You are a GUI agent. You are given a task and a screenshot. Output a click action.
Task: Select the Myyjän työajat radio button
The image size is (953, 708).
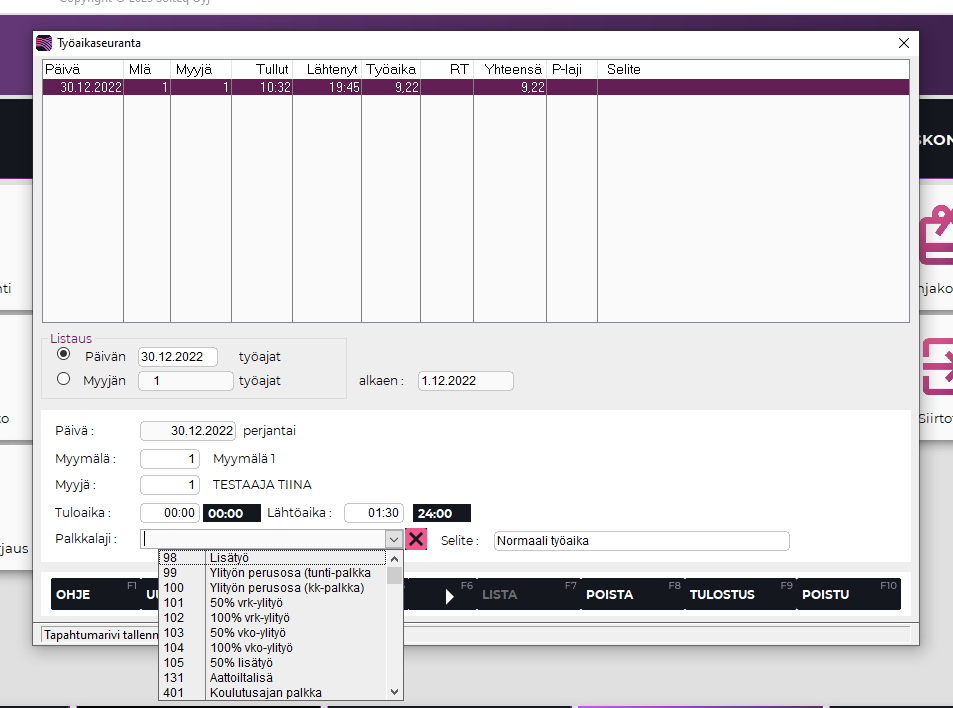[x=64, y=379]
